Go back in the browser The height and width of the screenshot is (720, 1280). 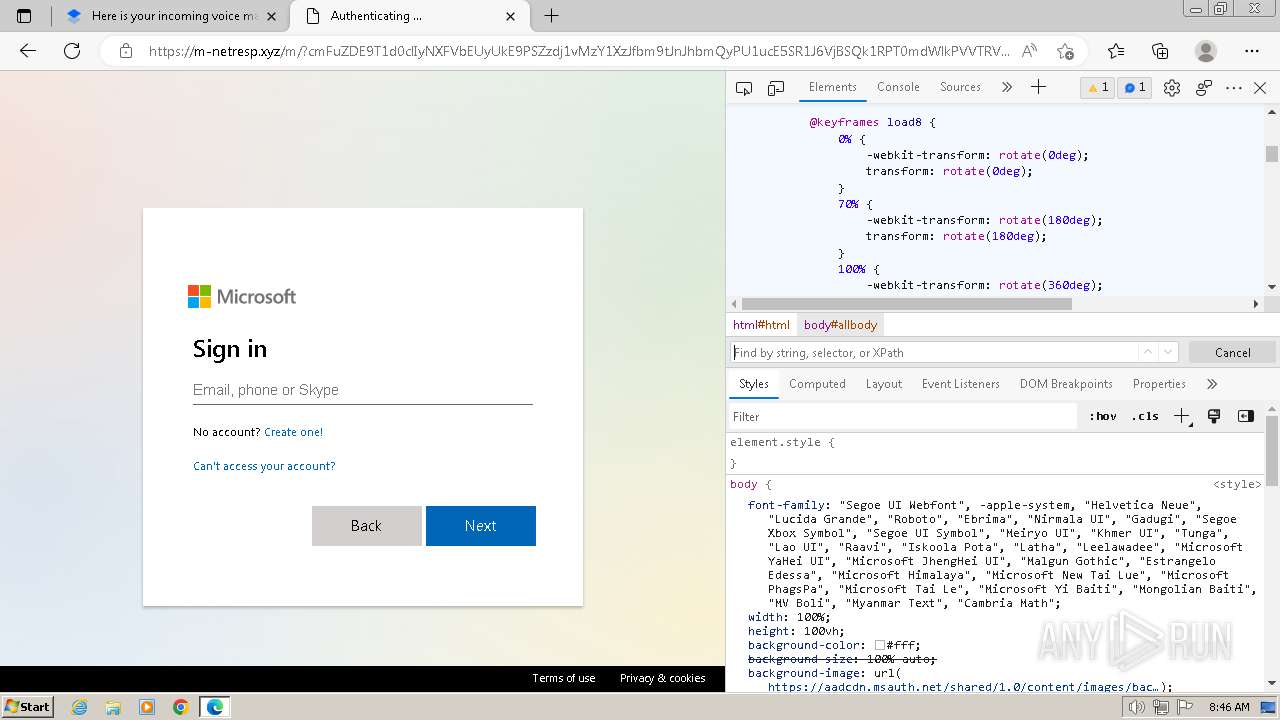pos(28,51)
